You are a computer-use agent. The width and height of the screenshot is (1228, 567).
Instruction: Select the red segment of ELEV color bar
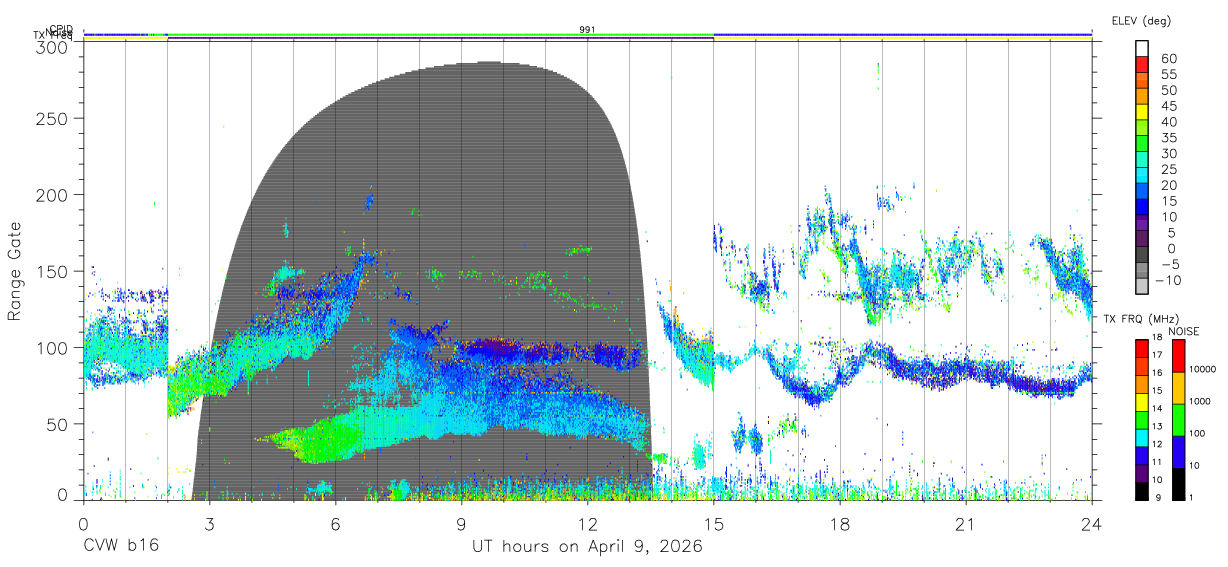[x=1143, y=63]
